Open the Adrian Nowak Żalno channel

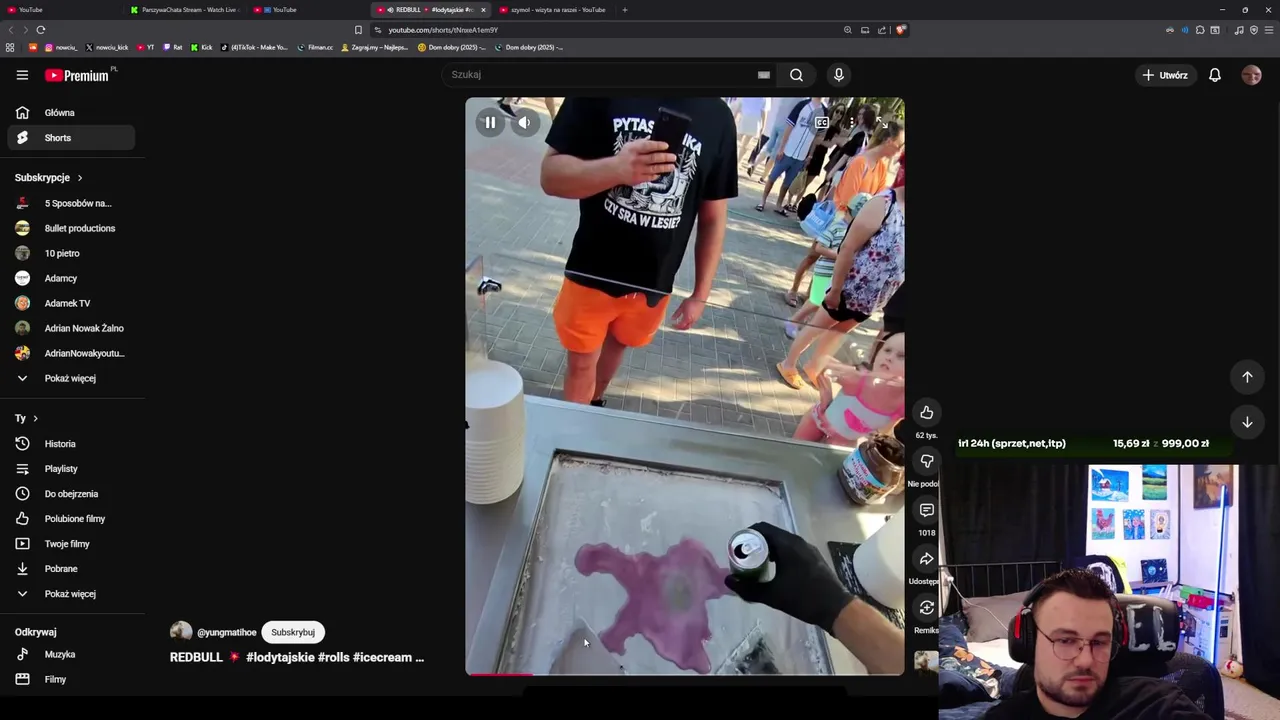pos(70,328)
